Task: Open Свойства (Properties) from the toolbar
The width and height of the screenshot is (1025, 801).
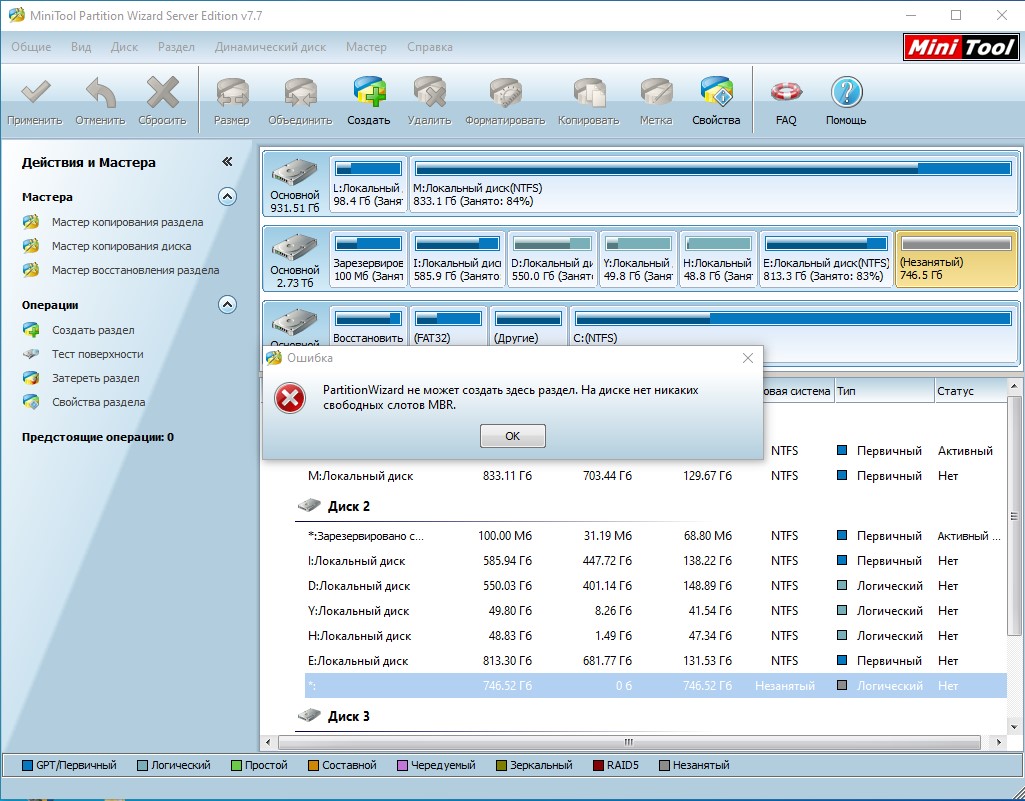Action: 716,92
